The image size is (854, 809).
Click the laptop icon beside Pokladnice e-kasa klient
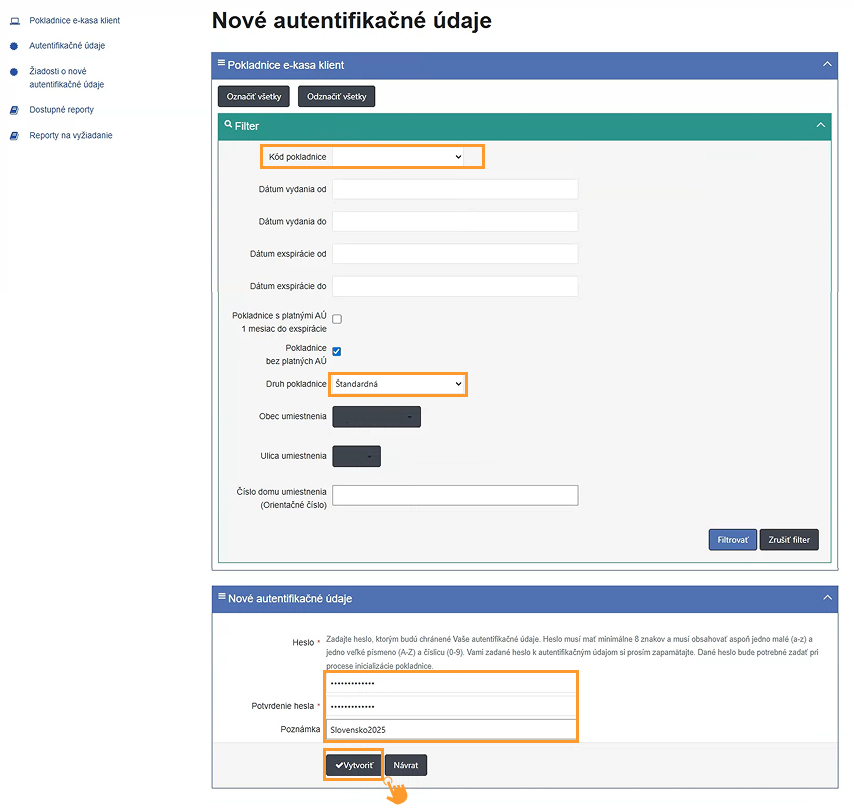pyautogui.click(x=14, y=20)
